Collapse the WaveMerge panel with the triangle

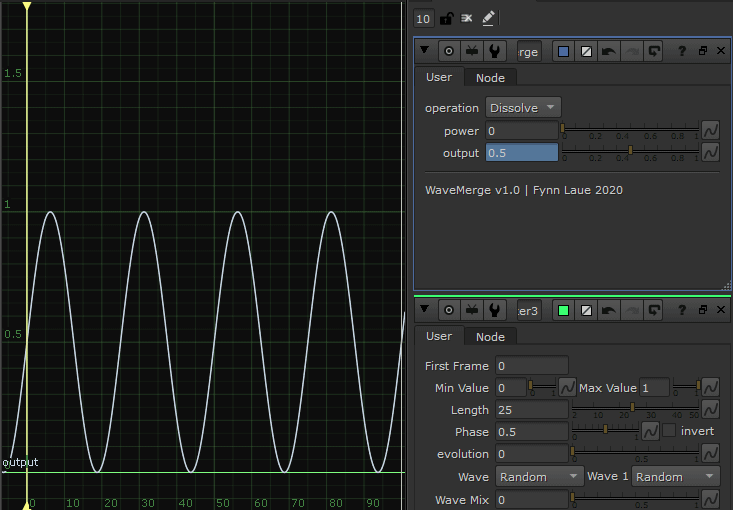(425, 51)
